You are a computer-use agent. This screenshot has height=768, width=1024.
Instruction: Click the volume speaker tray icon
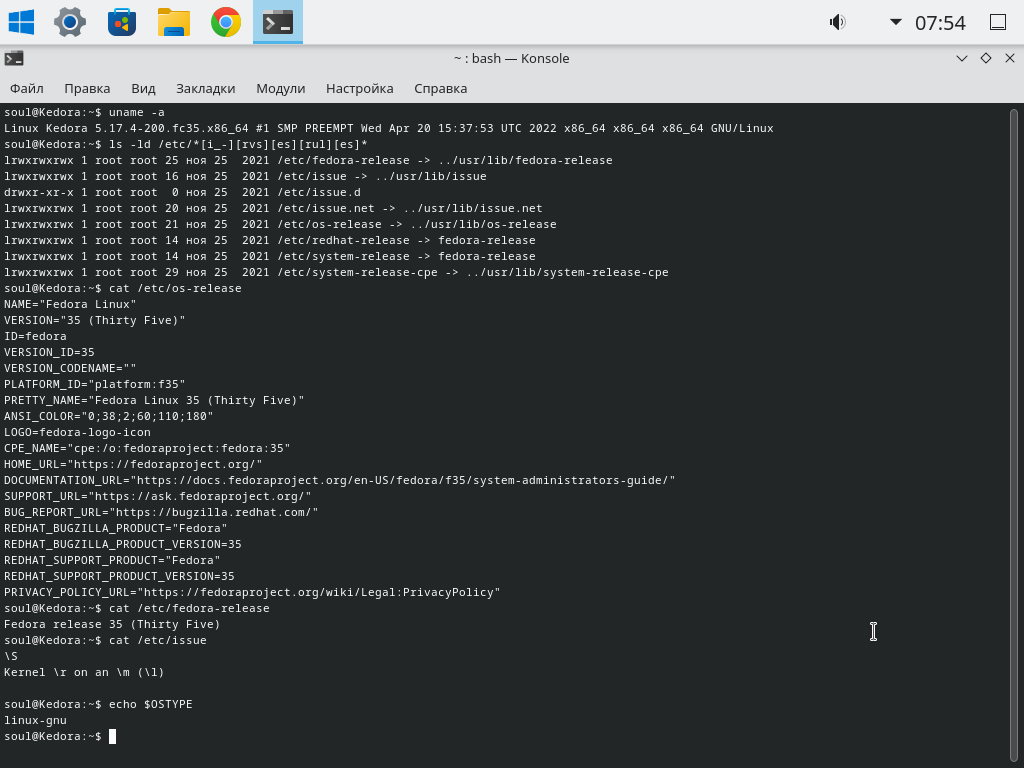[838, 22]
